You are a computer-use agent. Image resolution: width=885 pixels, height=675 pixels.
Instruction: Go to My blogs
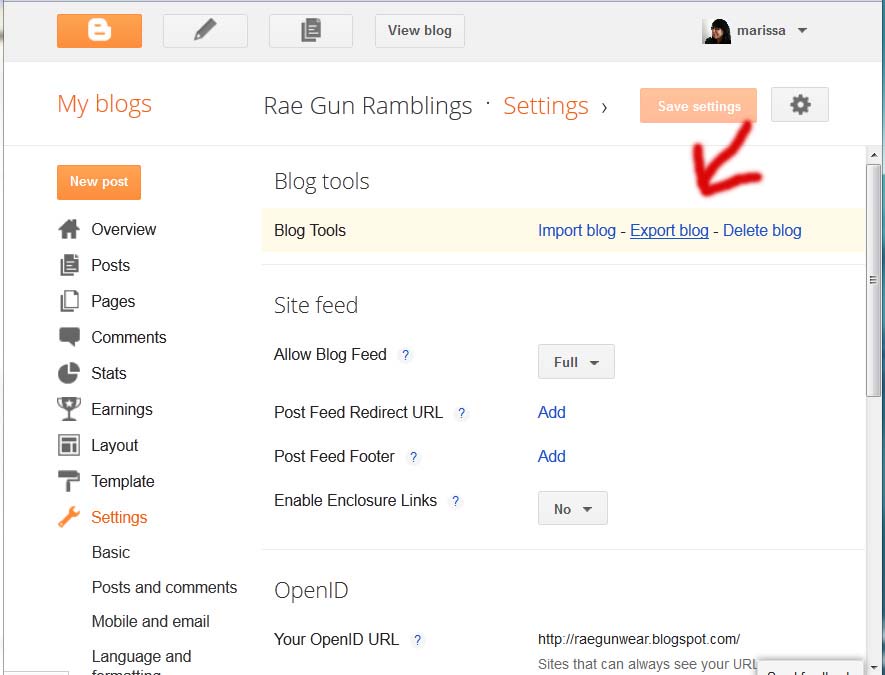click(x=104, y=104)
